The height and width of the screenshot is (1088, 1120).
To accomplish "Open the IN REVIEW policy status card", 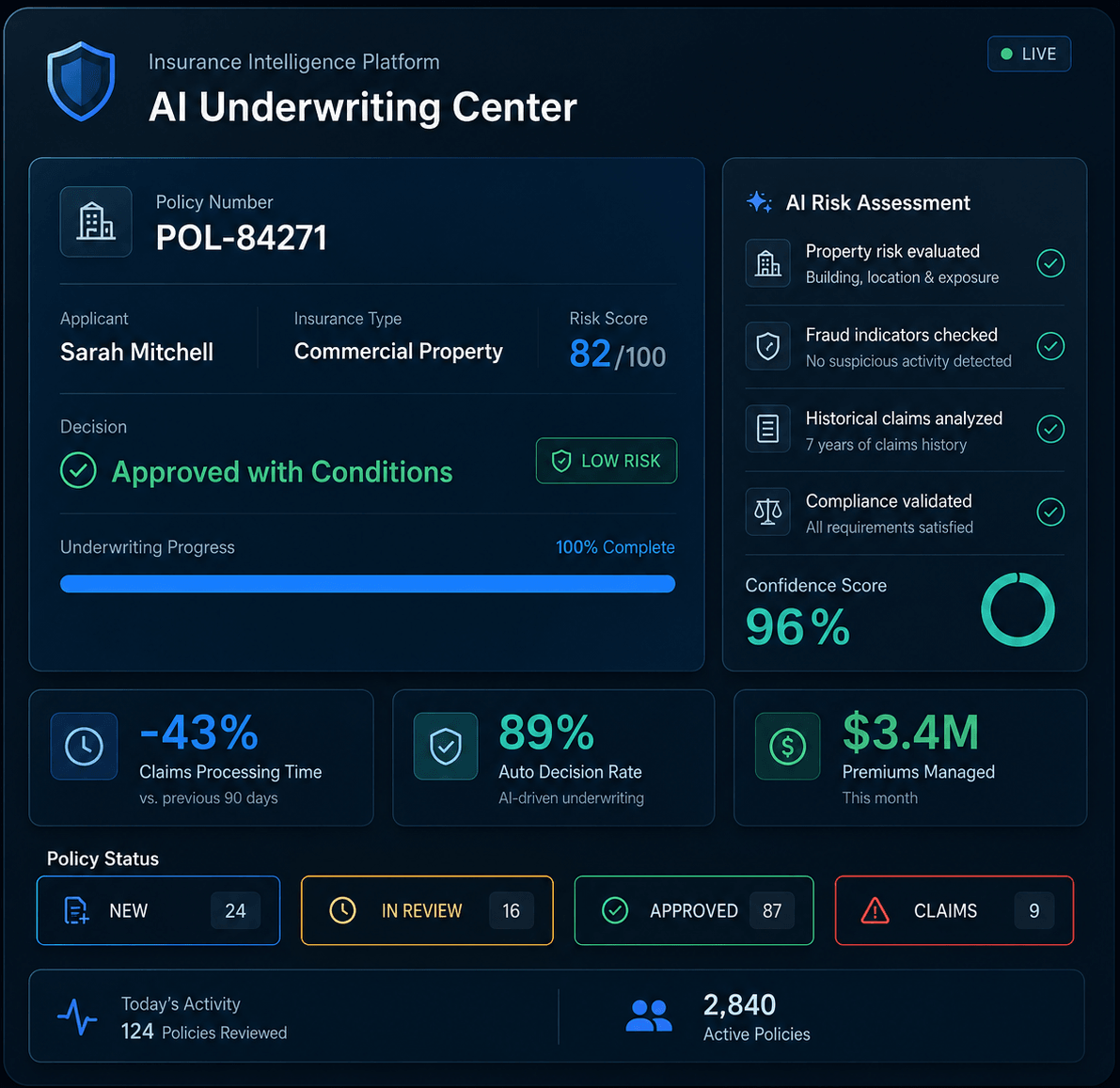I will (427, 910).
